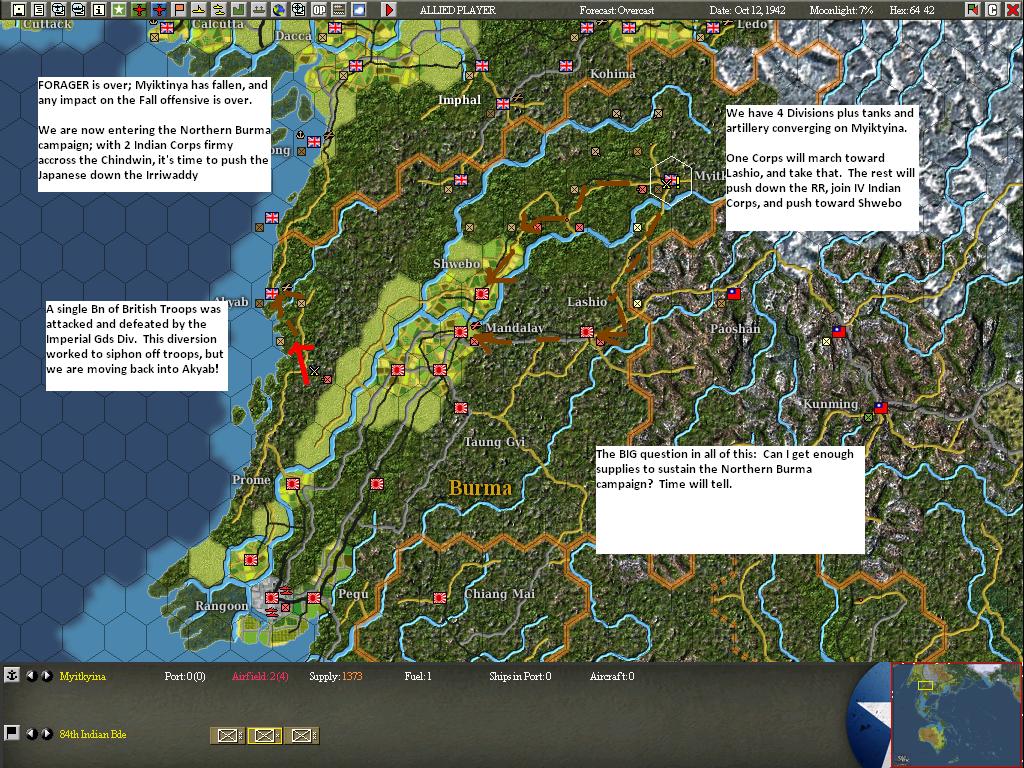Select next unit arrow by 84th Indian Bde
The width and height of the screenshot is (1024, 768).
point(46,734)
